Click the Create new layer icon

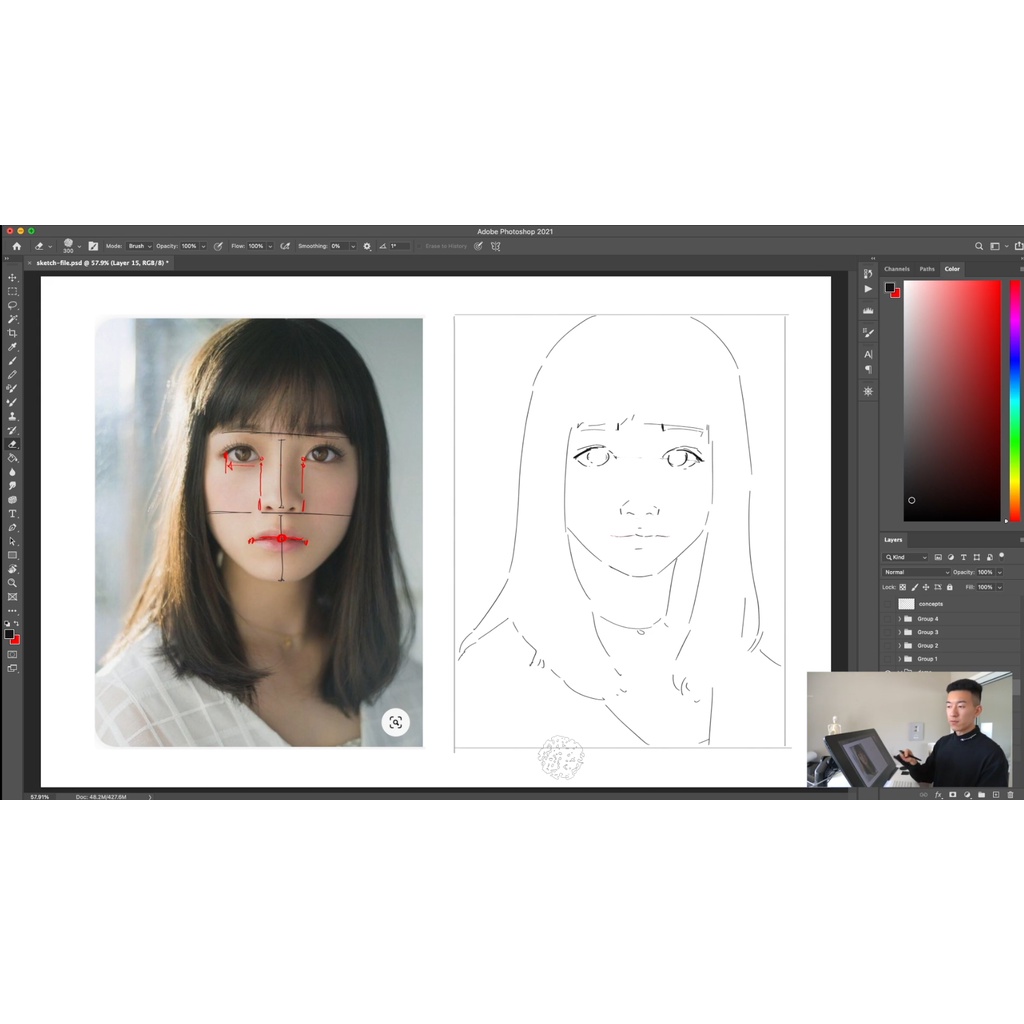coord(996,795)
